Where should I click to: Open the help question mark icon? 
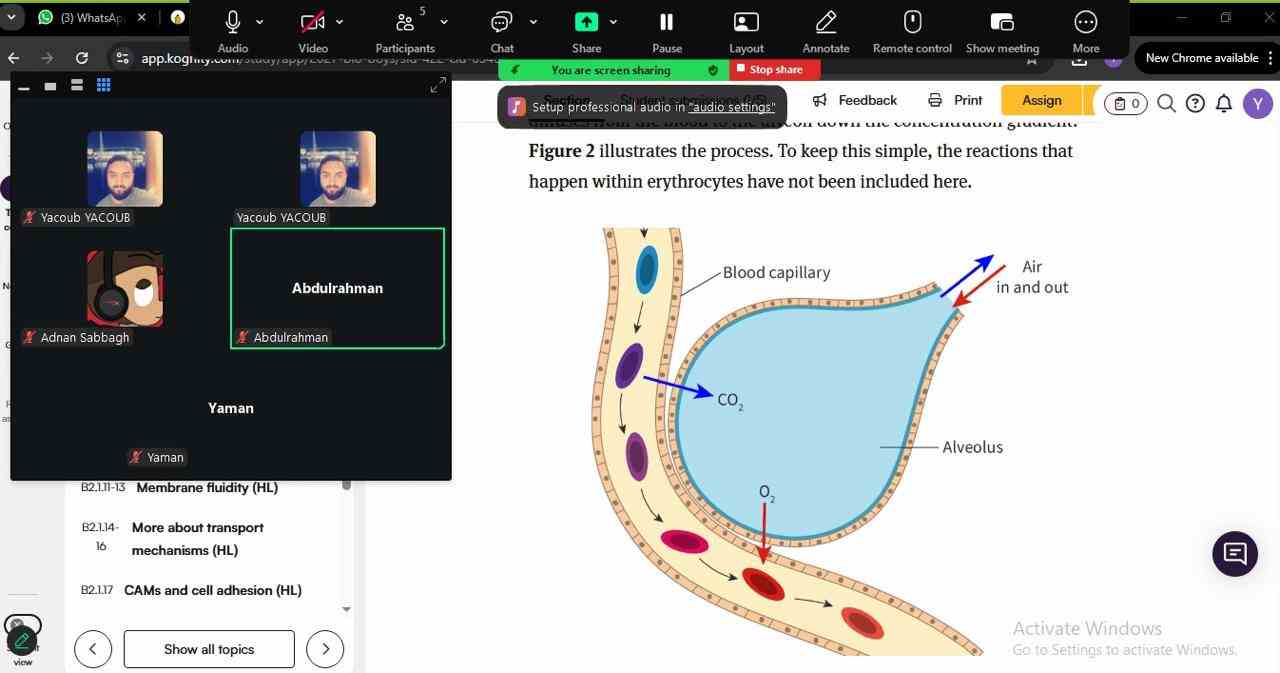(x=1195, y=103)
